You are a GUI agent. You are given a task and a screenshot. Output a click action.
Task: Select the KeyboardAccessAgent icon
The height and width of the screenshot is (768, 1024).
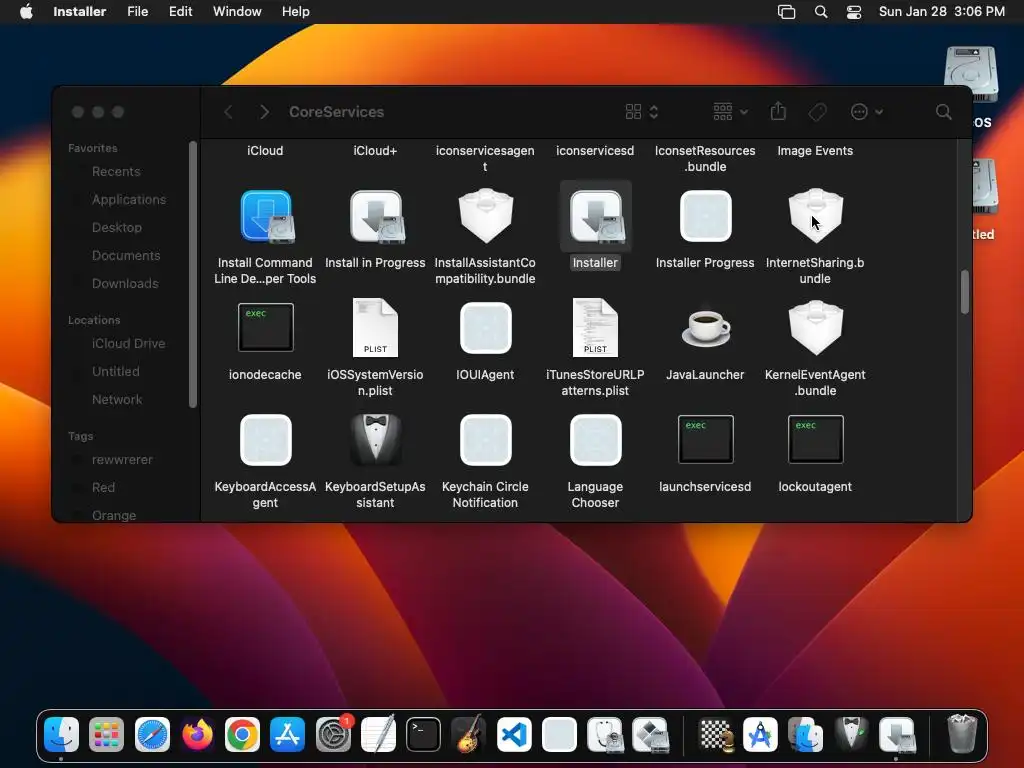click(x=266, y=440)
